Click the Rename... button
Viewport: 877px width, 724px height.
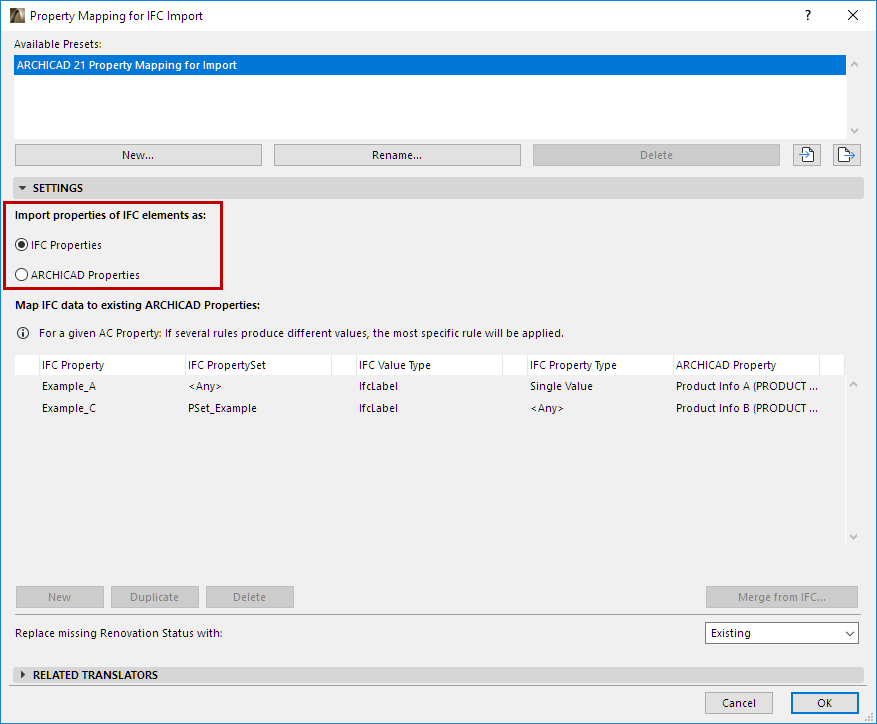point(397,155)
